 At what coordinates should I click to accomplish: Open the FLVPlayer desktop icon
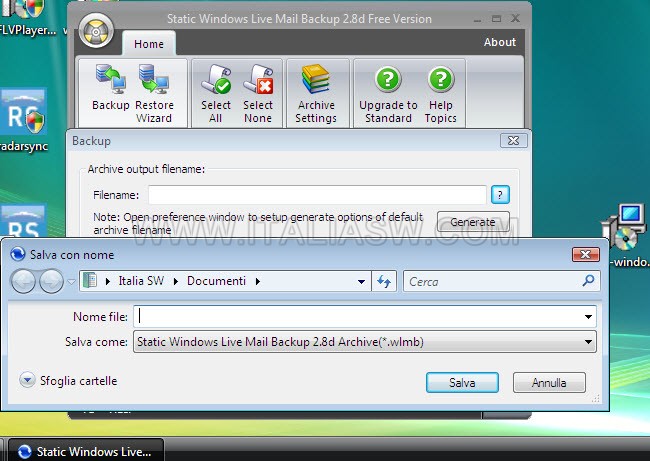tap(26, 19)
